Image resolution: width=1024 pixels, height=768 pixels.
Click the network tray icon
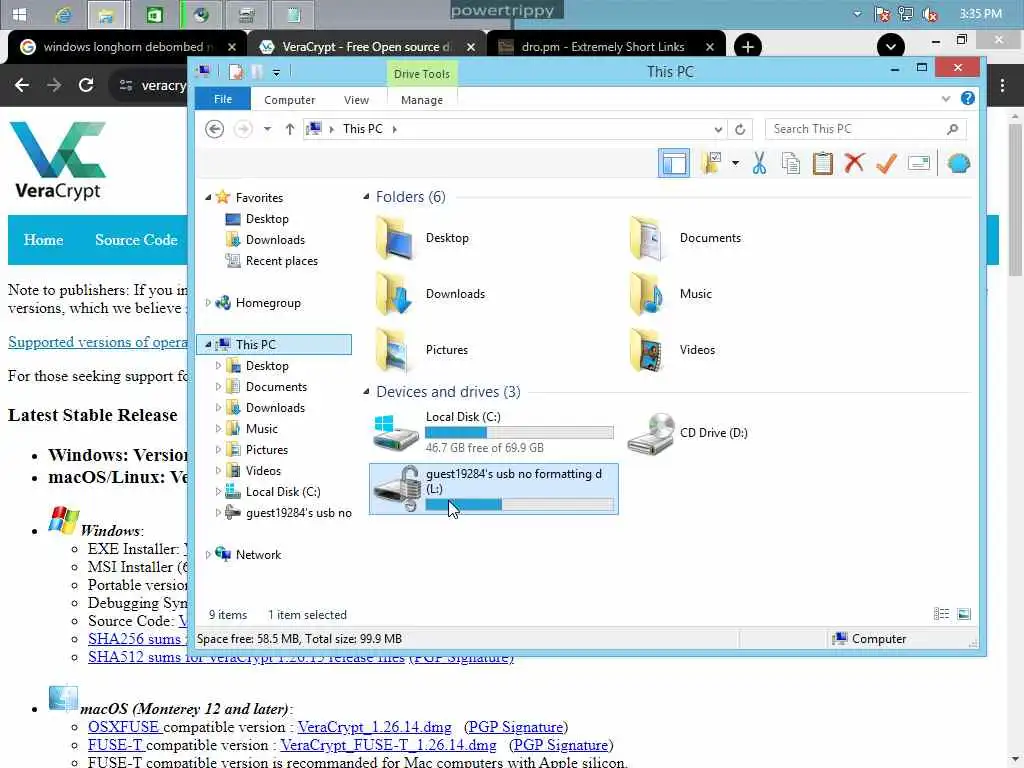(906, 14)
